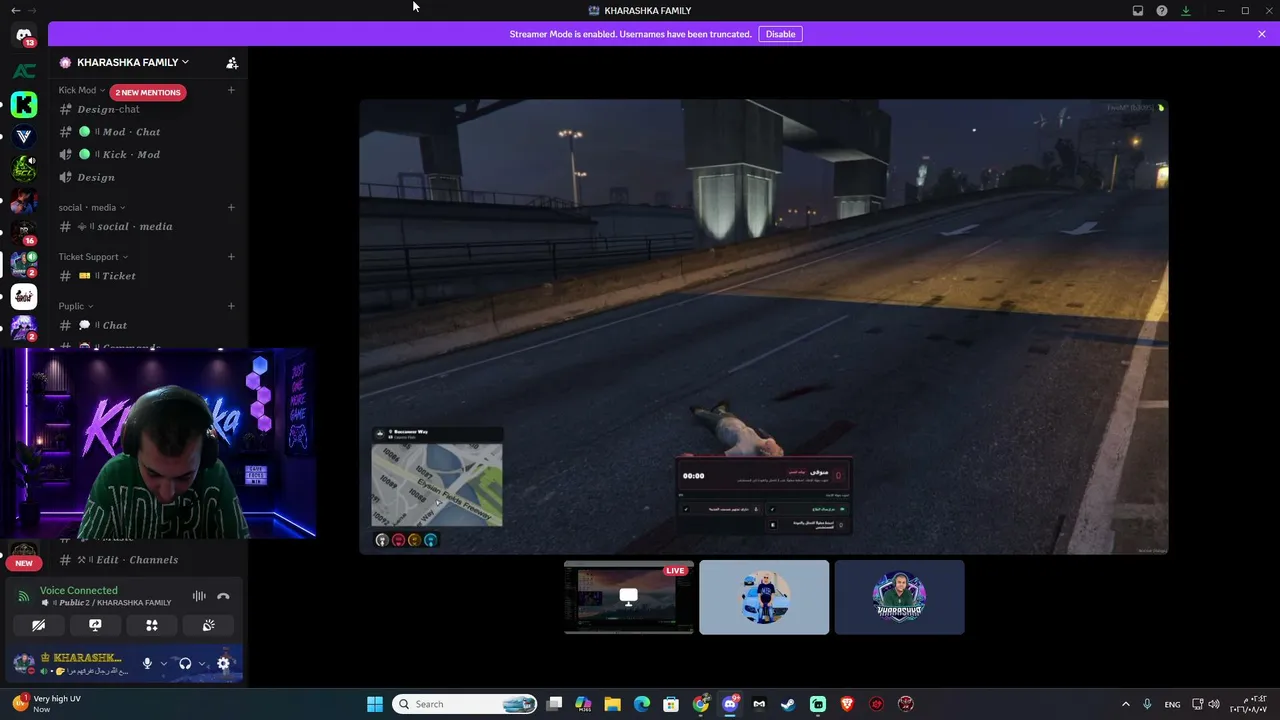Open the headphone output options arrow
1280x720 pixels.
pos(201,663)
